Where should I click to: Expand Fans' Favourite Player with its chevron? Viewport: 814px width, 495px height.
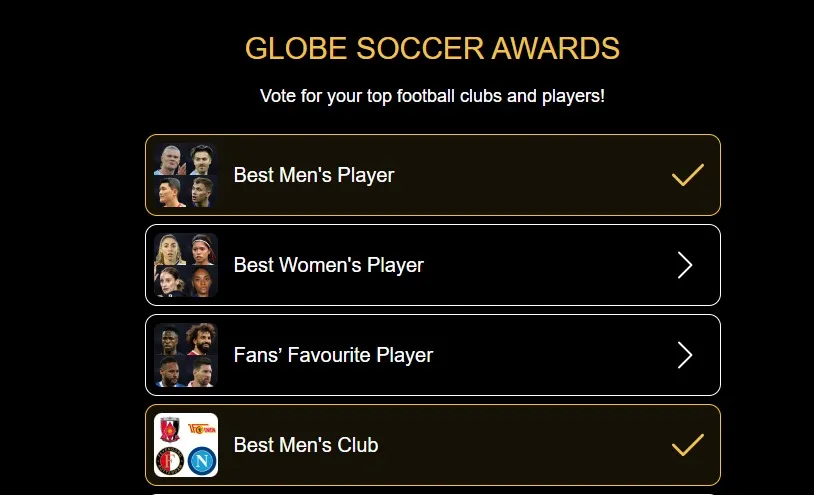[685, 355]
